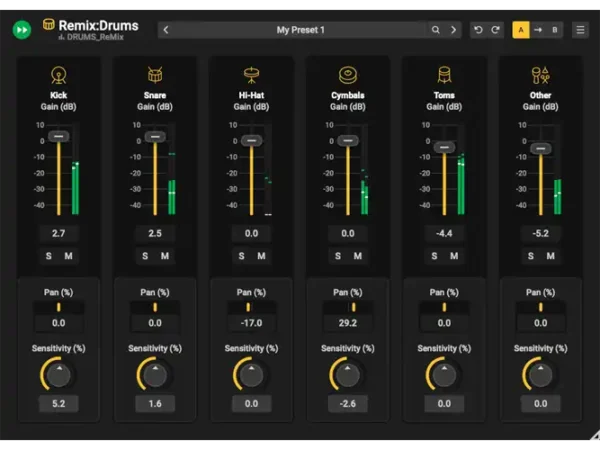This screenshot has width=600, height=450.
Task: Copy A to B with arrow button
Action: coord(538,30)
